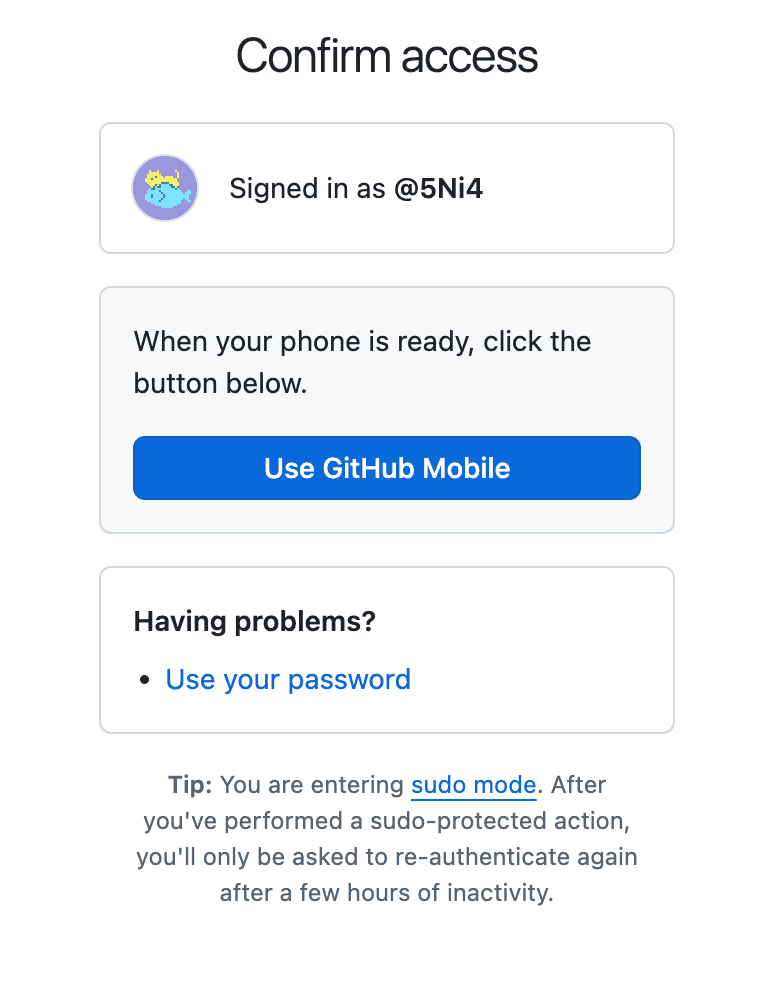Open the signed-in user card

pos(387,188)
